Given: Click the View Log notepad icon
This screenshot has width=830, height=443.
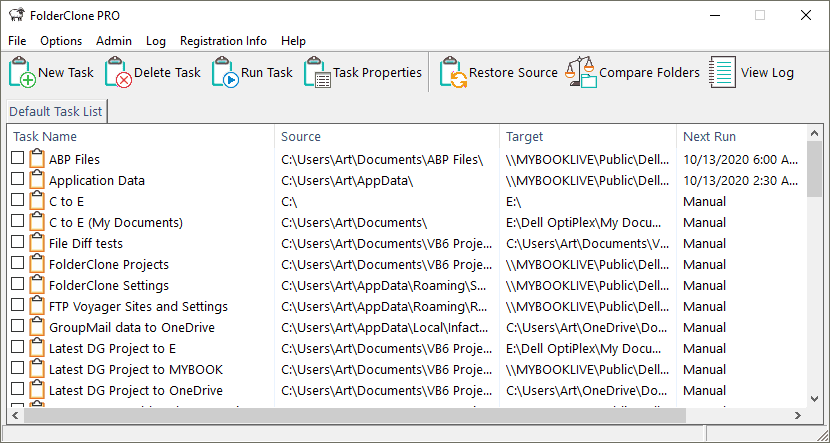Looking at the screenshot, I should [723, 72].
